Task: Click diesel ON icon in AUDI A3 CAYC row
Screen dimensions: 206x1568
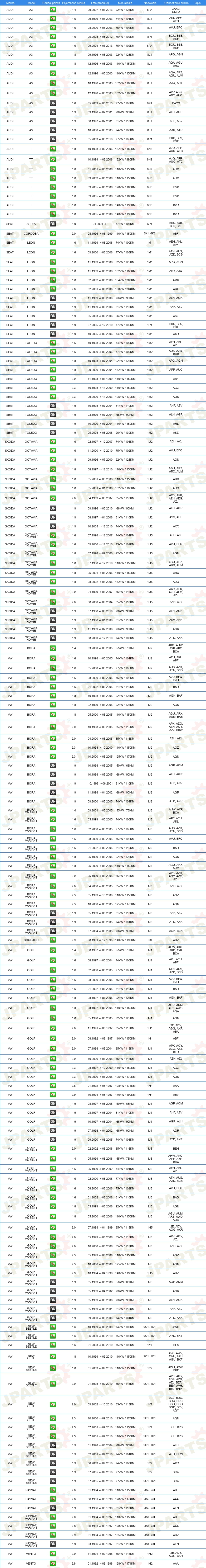Action: point(53,103)
